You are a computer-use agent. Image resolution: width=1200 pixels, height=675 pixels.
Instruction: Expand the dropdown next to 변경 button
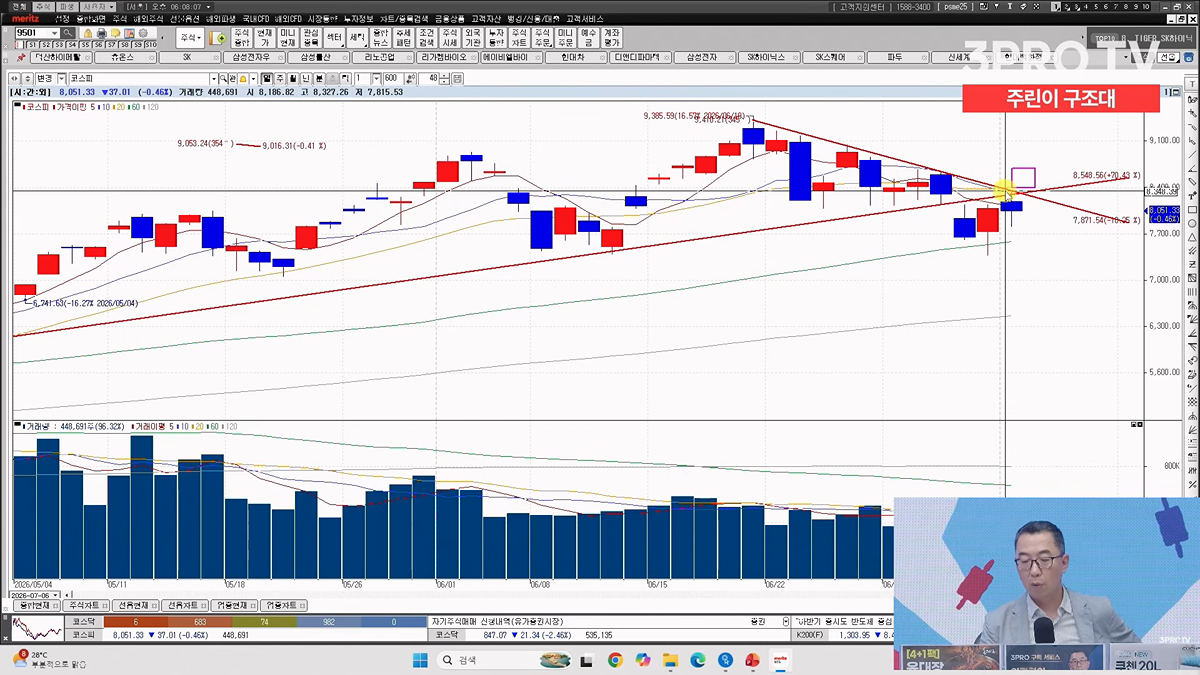coord(61,78)
